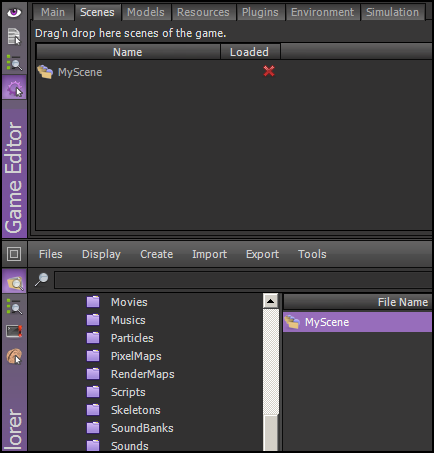Image resolution: width=434 pixels, height=453 pixels.
Task: Open the Display menu
Action: 101,254
